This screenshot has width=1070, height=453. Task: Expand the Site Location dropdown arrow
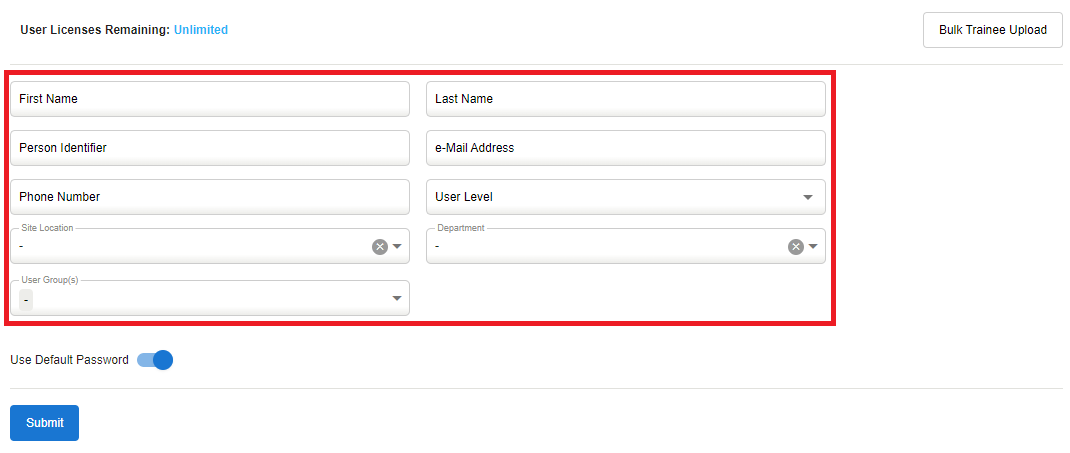coord(397,247)
